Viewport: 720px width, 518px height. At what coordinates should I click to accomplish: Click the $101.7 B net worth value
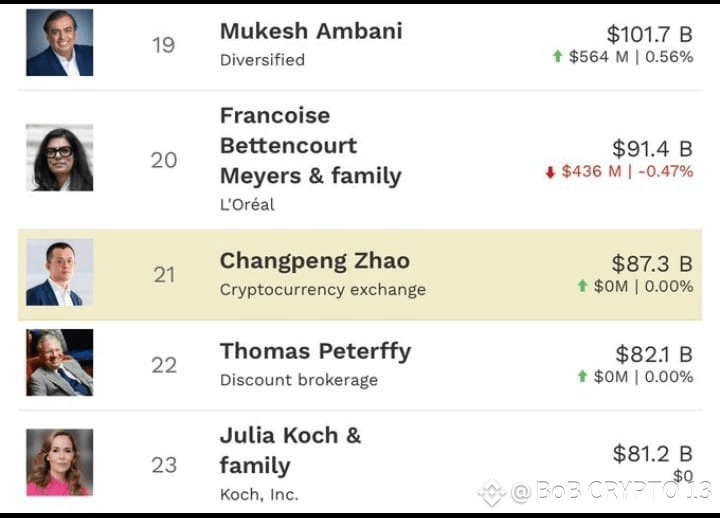click(x=649, y=35)
